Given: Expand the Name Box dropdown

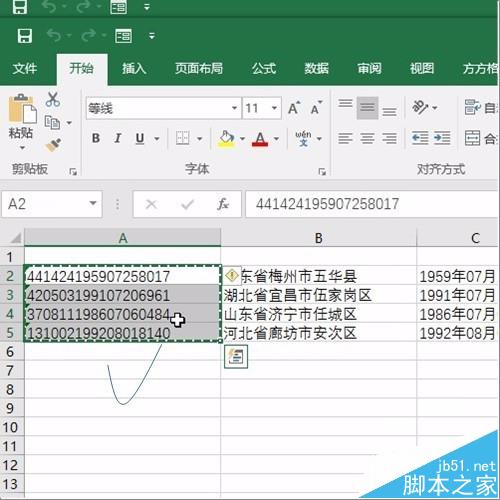Looking at the screenshot, I should click(x=93, y=203).
